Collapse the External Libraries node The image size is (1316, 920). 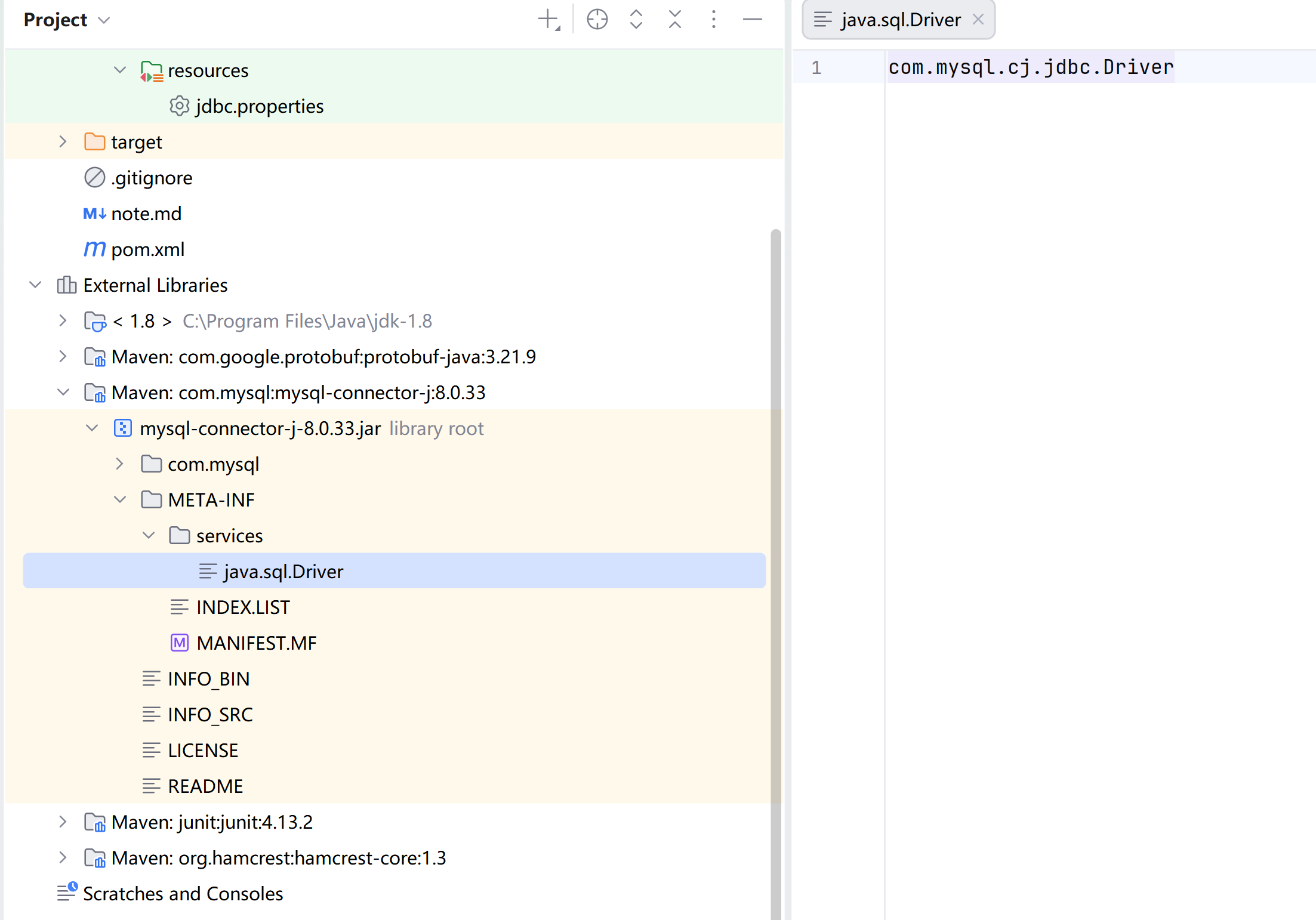tap(35, 285)
